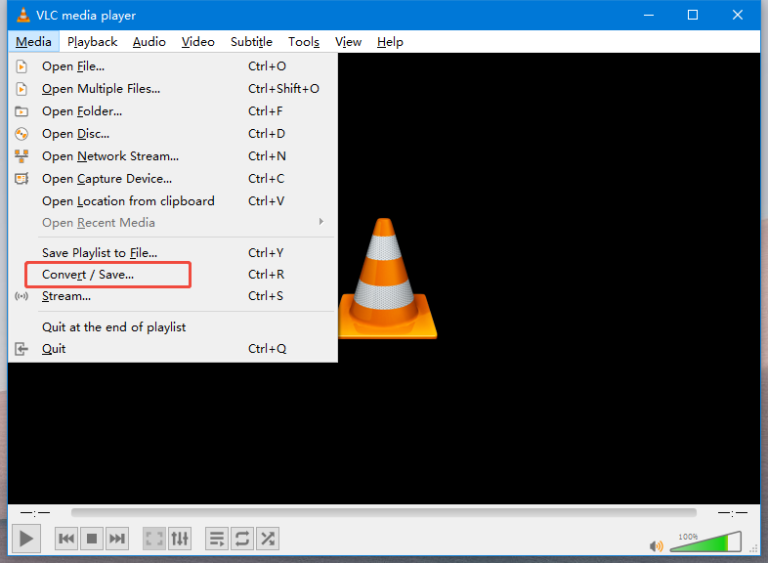The width and height of the screenshot is (768, 563).
Task: Choose Stream... menu entry
Action: (173, 296)
